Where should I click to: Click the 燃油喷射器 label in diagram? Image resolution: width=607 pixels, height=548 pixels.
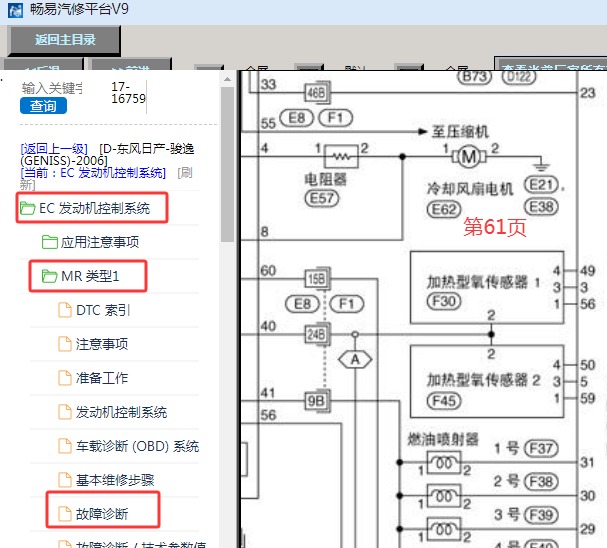coord(443,439)
